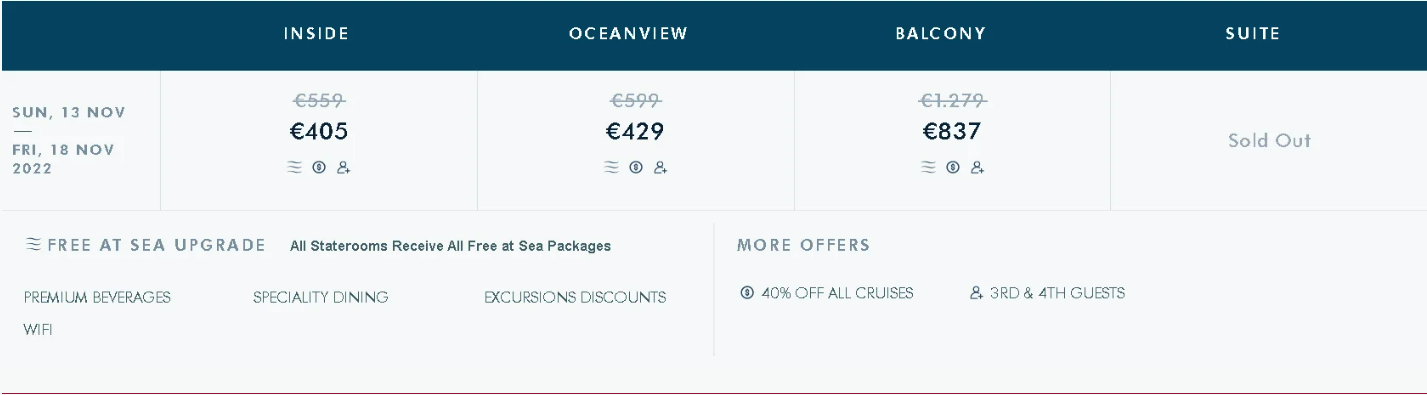Click the extra guests icon under Balcony price
The width and height of the screenshot is (1427, 395).
[x=978, y=168]
